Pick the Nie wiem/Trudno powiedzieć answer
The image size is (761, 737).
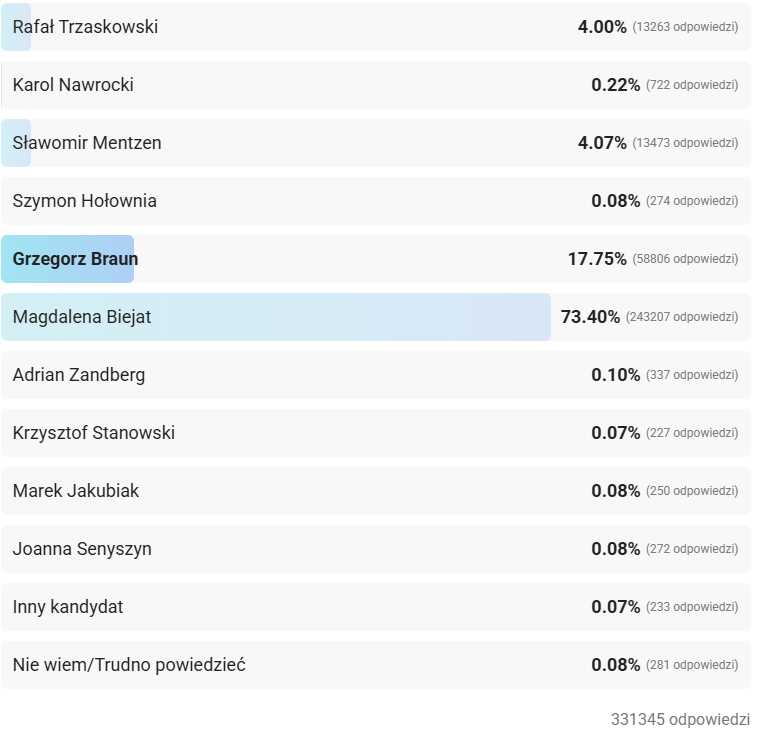[x=376, y=665]
